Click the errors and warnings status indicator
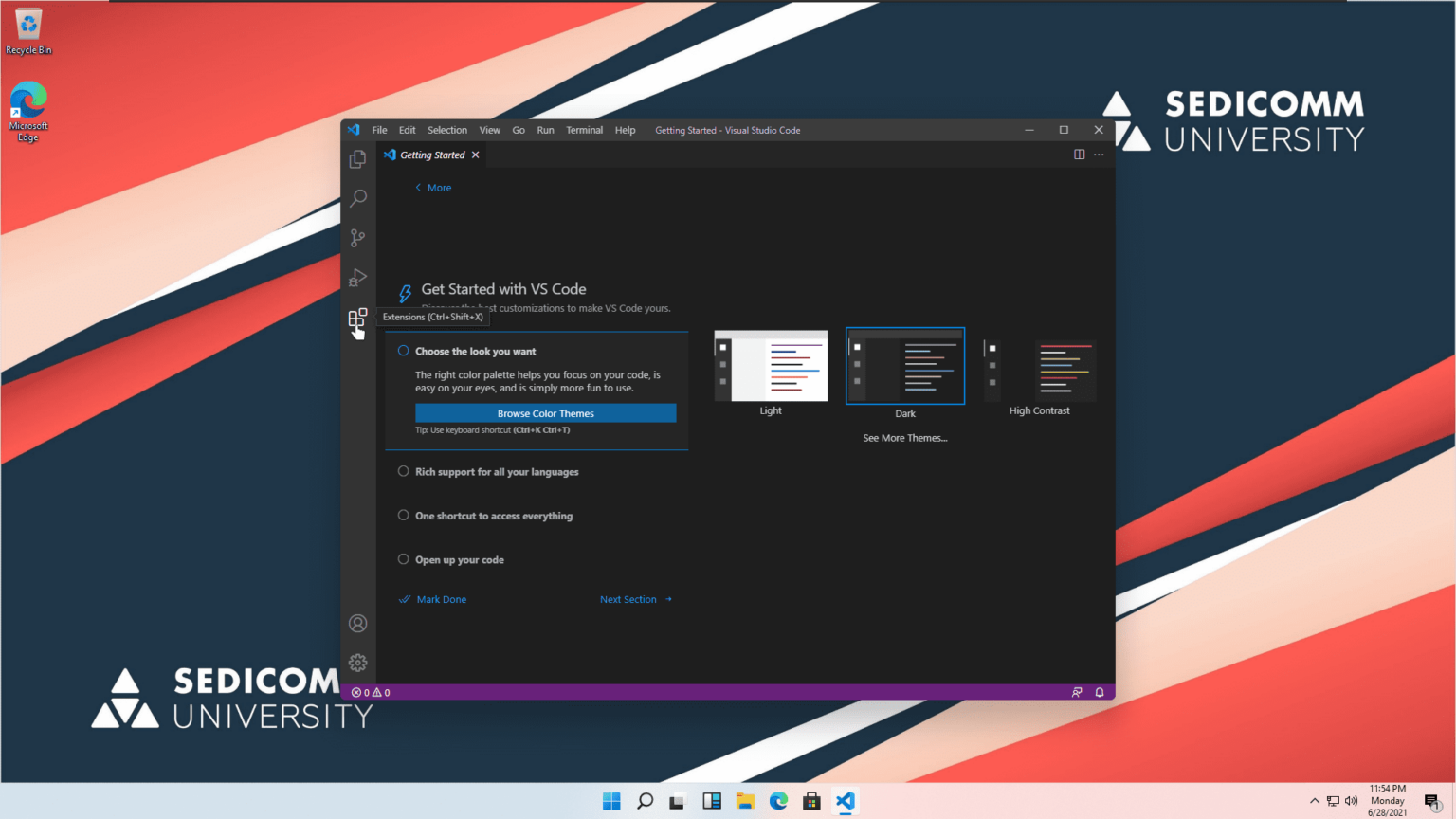1456x819 pixels. pos(371,692)
